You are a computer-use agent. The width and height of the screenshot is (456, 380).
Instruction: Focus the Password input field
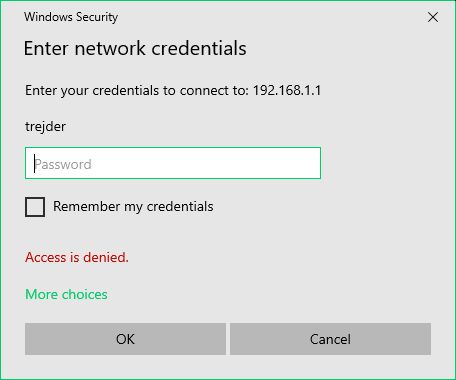[x=173, y=163]
